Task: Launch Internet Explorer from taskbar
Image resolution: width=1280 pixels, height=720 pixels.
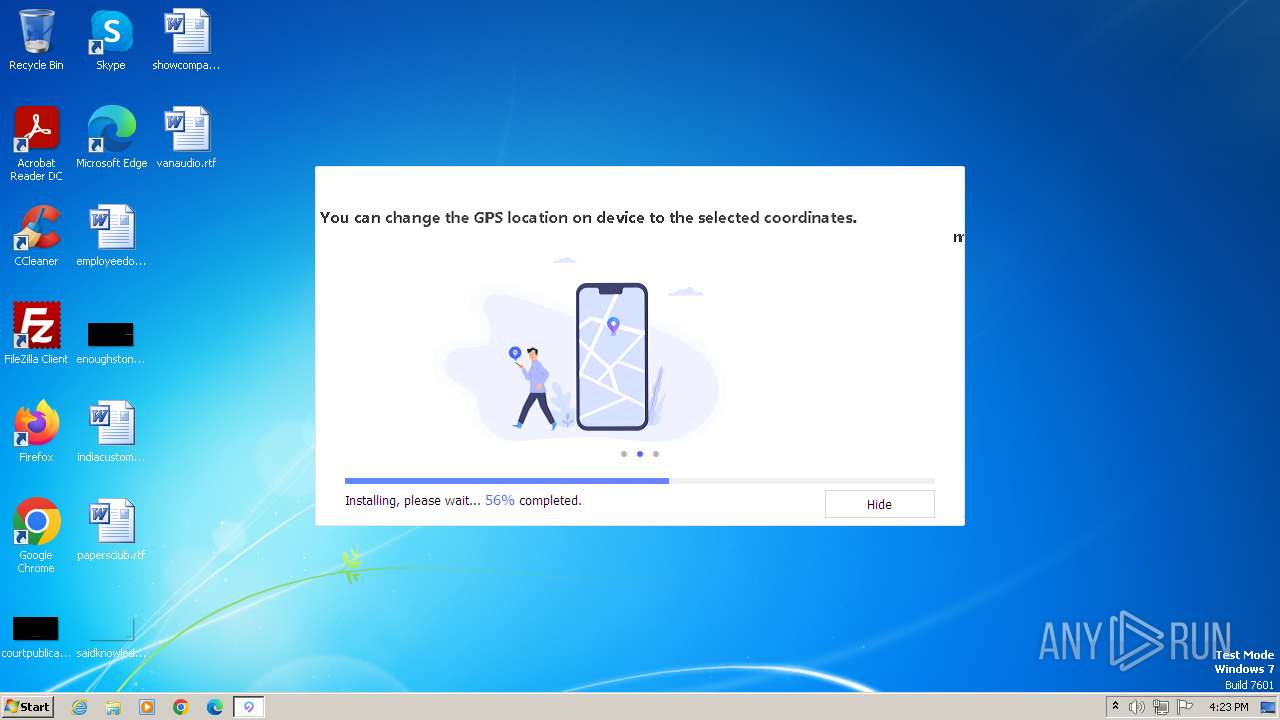Action: point(79,707)
